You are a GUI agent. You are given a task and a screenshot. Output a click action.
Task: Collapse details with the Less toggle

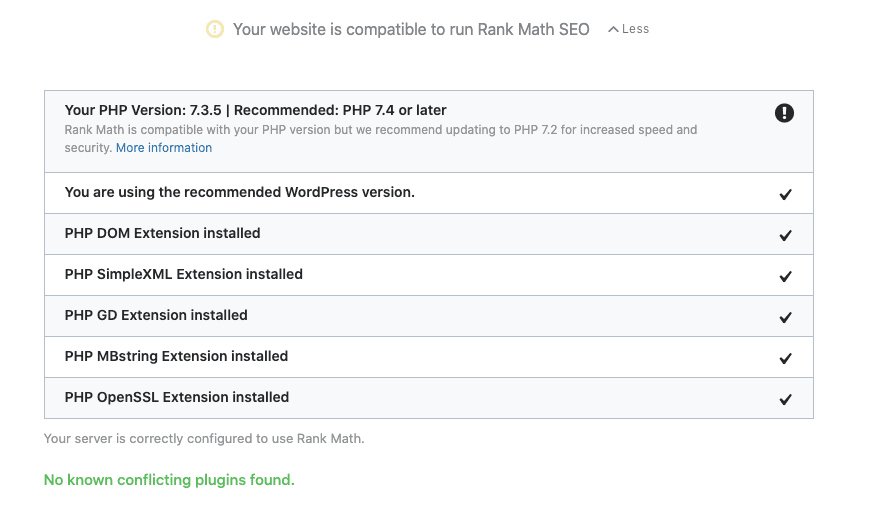pyautogui.click(x=628, y=29)
